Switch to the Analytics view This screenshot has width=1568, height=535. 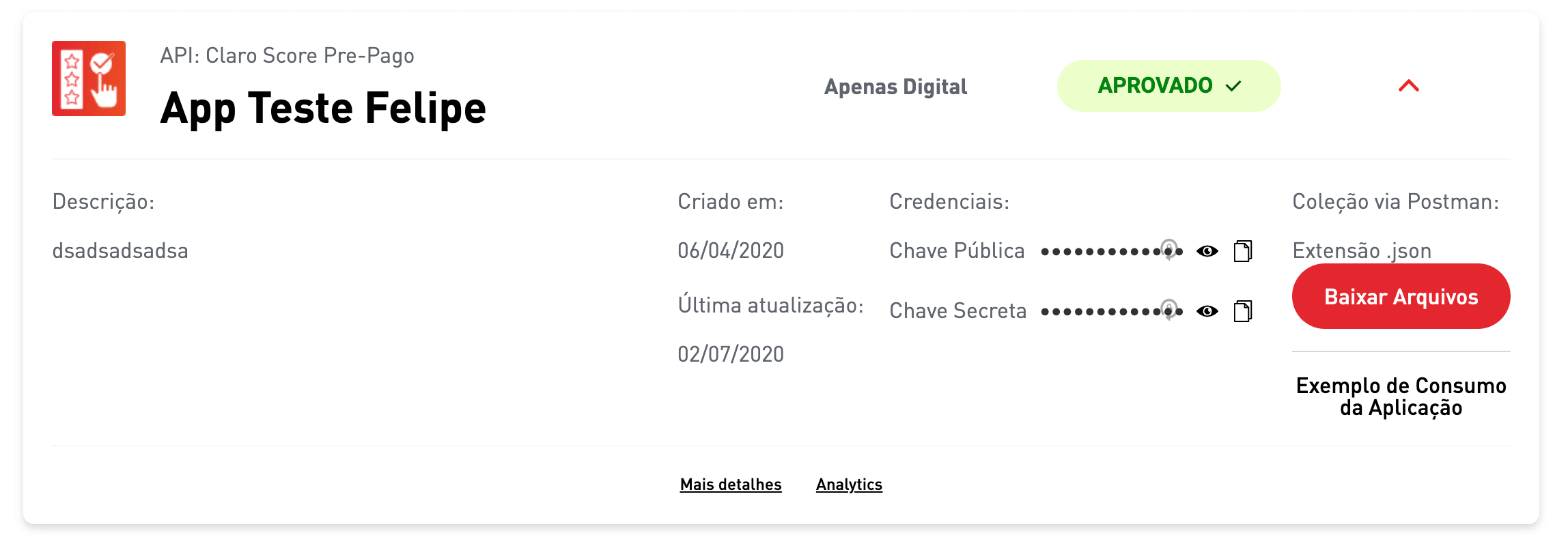pyautogui.click(x=849, y=485)
